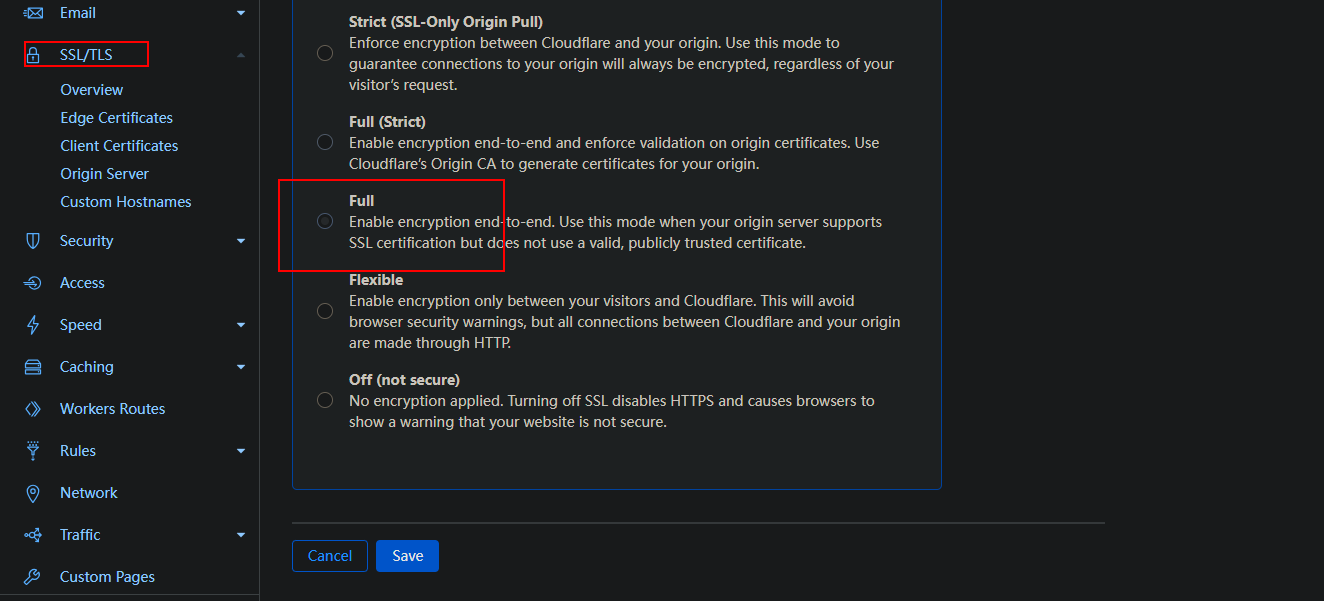Select the Full (Strict) radio button
The width and height of the screenshot is (1324, 601).
point(325,142)
